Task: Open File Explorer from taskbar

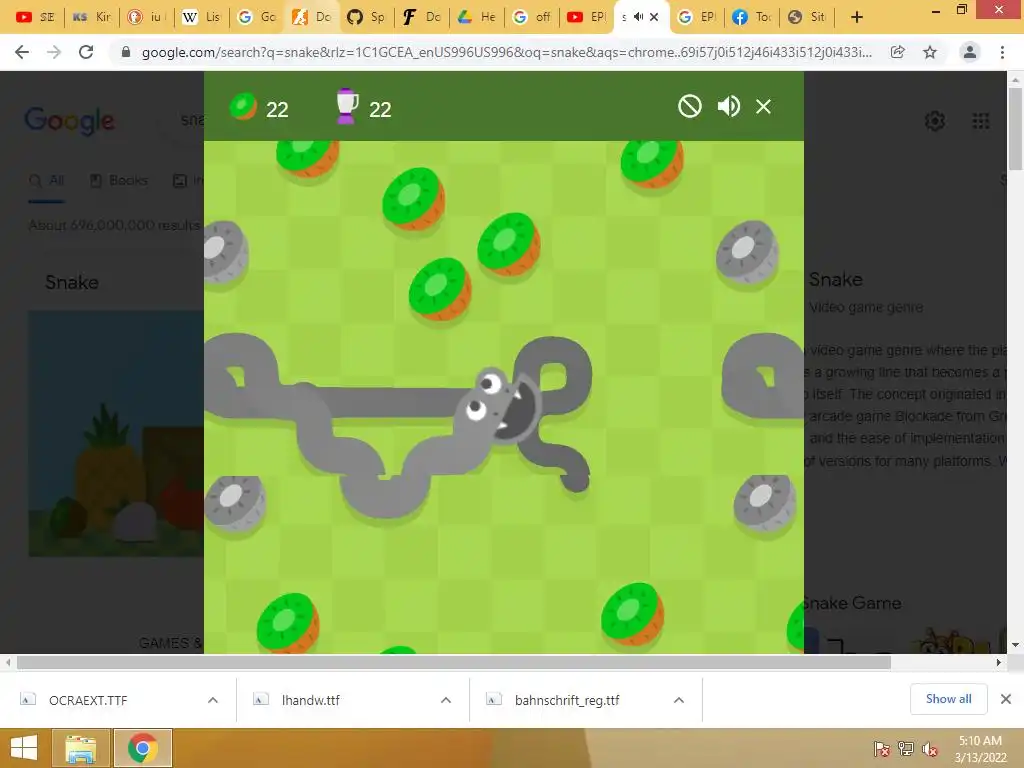Action: point(81,748)
